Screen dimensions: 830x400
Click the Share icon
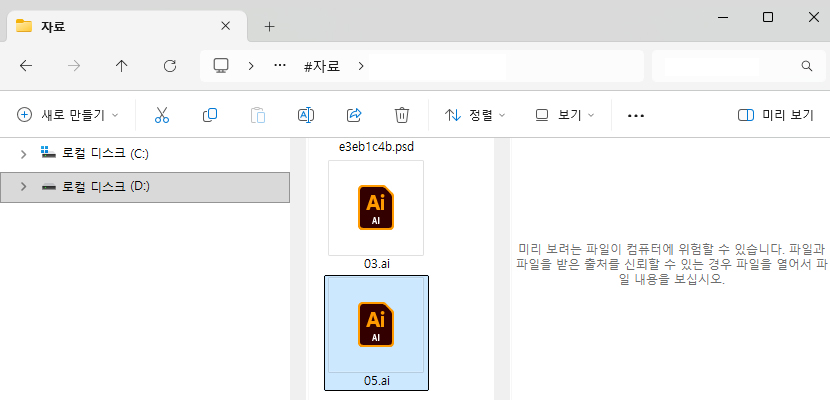point(354,115)
